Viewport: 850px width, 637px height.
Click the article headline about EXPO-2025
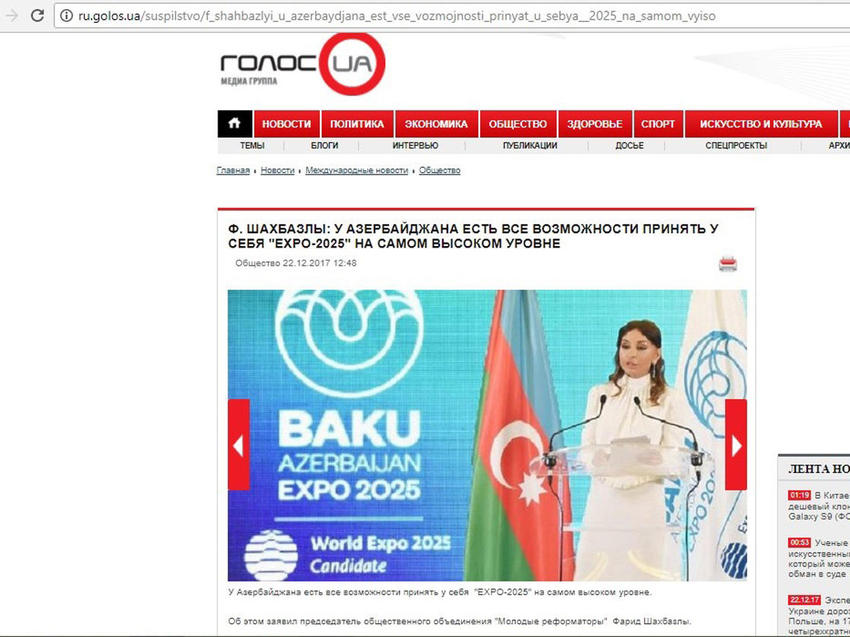pos(473,236)
